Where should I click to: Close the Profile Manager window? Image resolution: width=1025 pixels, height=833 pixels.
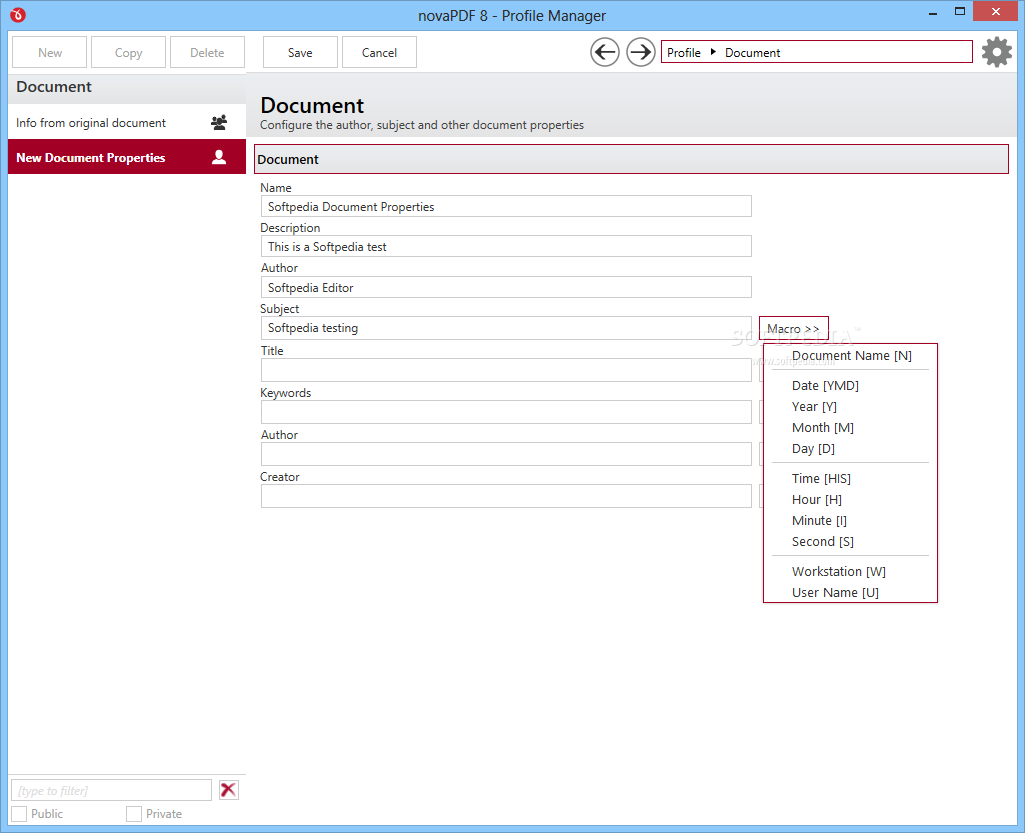(995, 11)
